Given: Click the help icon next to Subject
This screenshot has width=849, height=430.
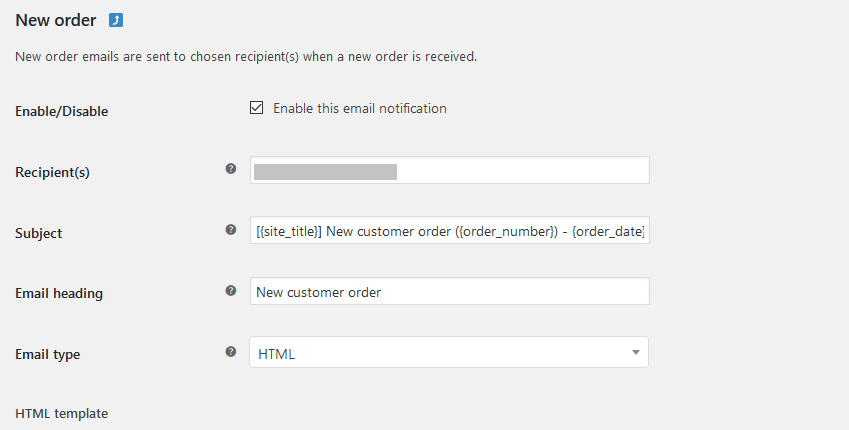Looking at the screenshot, I should pos(231,230).
